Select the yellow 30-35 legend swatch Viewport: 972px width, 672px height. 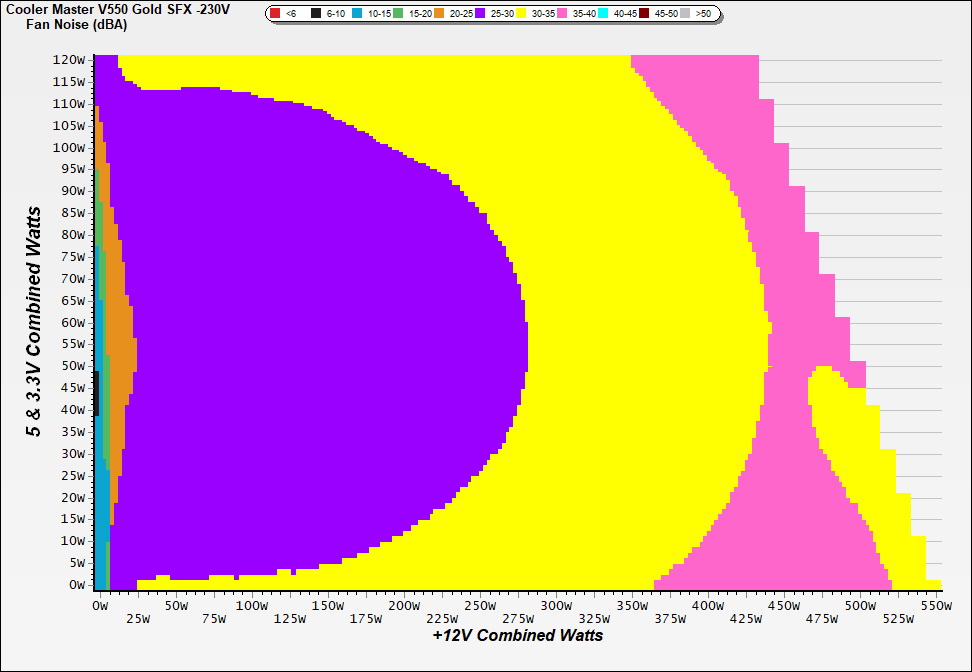[521, 14]
